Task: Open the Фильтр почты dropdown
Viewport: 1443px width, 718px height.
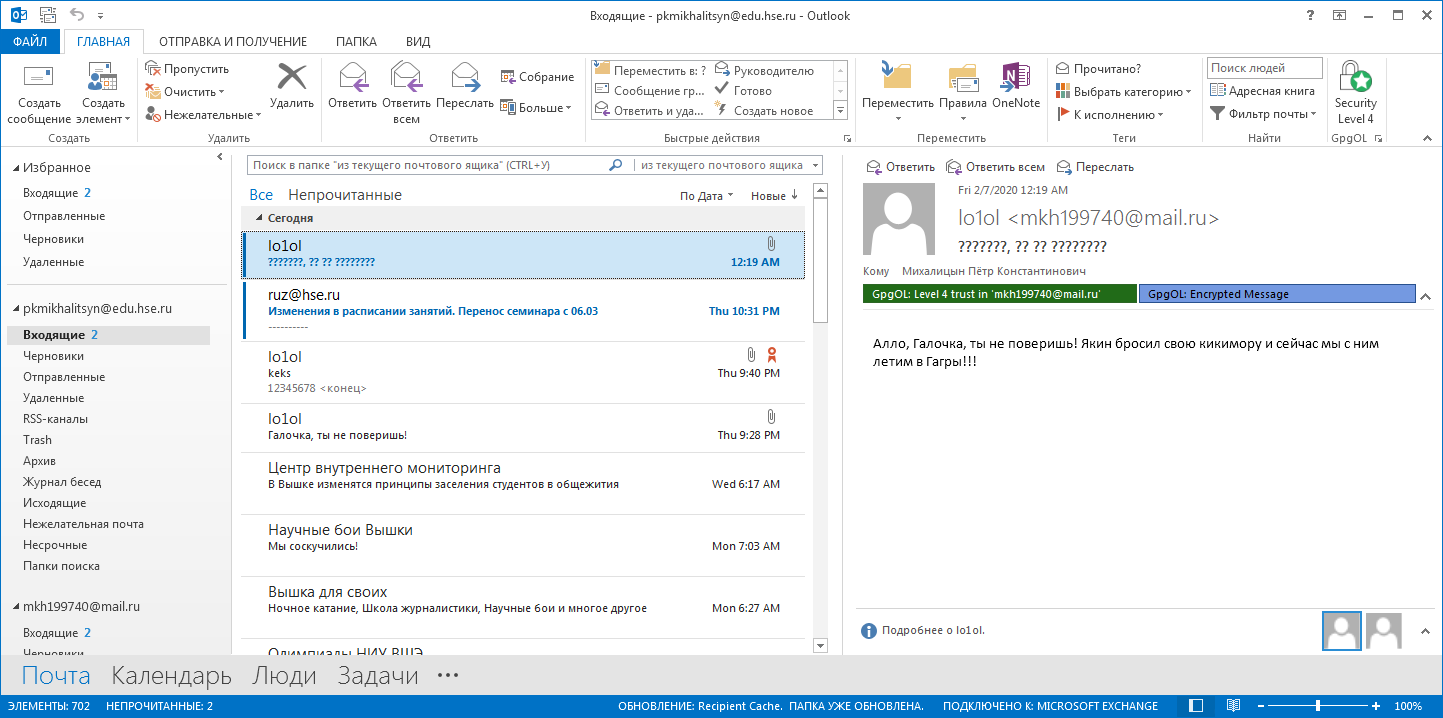Action: (x=1263, y=114)
